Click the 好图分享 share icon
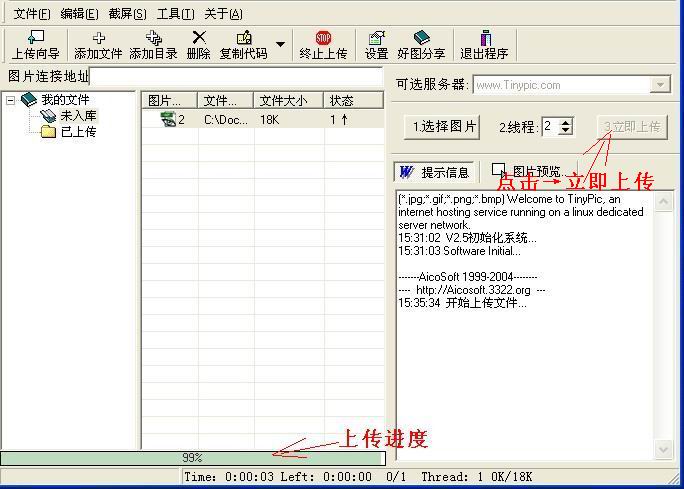684x489 pixels. pyautogui.click(x=421, y=45)
